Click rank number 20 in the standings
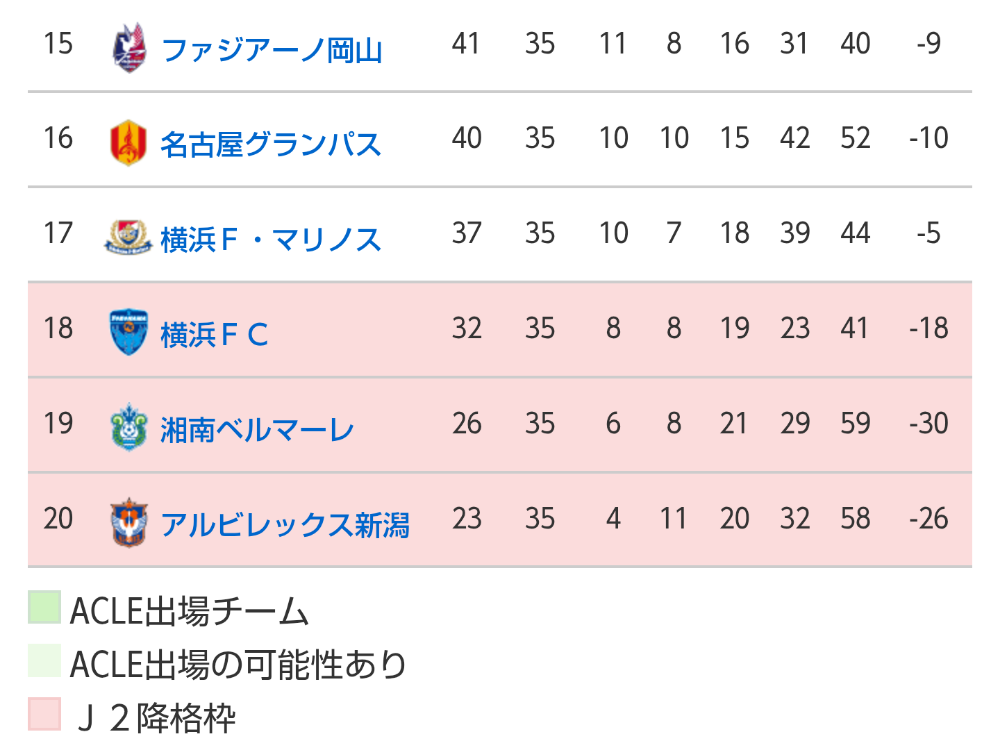Screen dimensions: 1000x750 [59, 519]
